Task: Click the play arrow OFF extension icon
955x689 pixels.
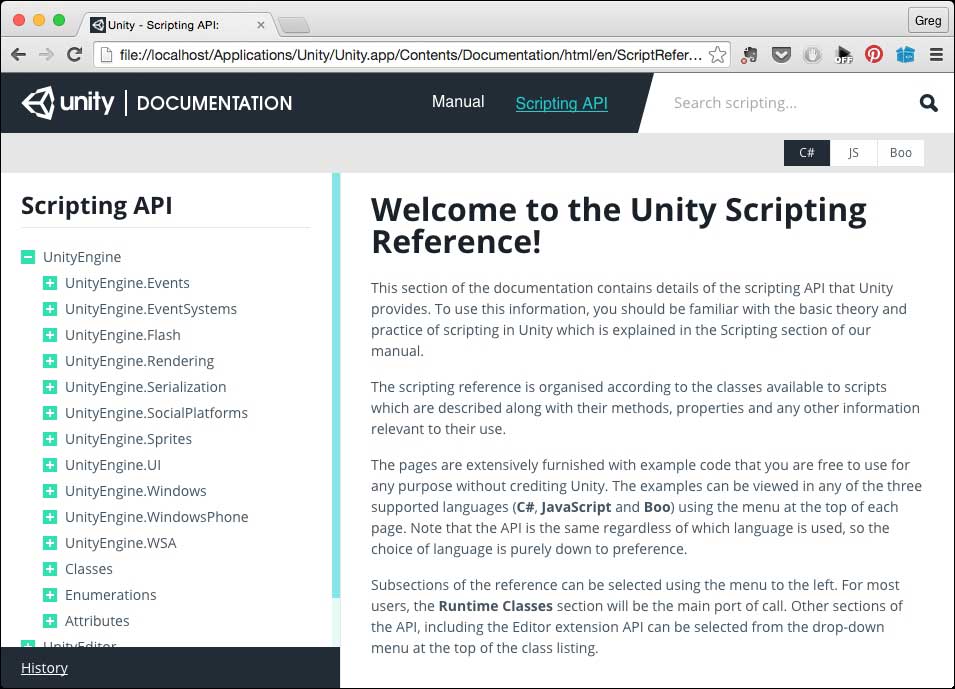Action: (x=844, y=55)
